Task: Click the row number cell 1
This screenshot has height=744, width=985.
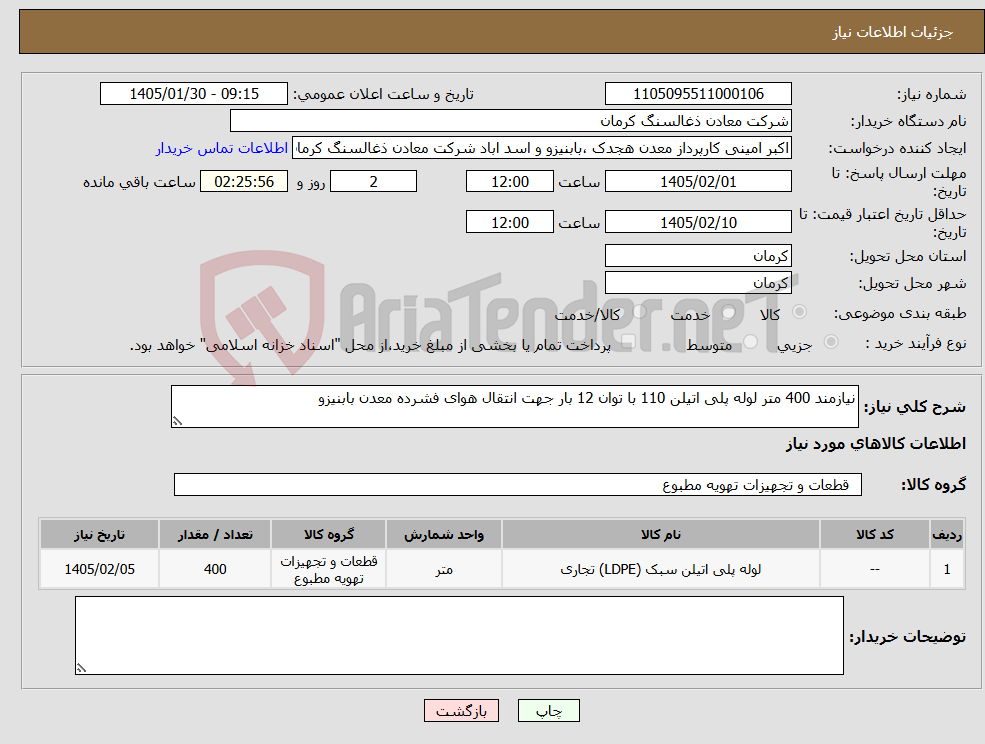Action: (947, 569)
